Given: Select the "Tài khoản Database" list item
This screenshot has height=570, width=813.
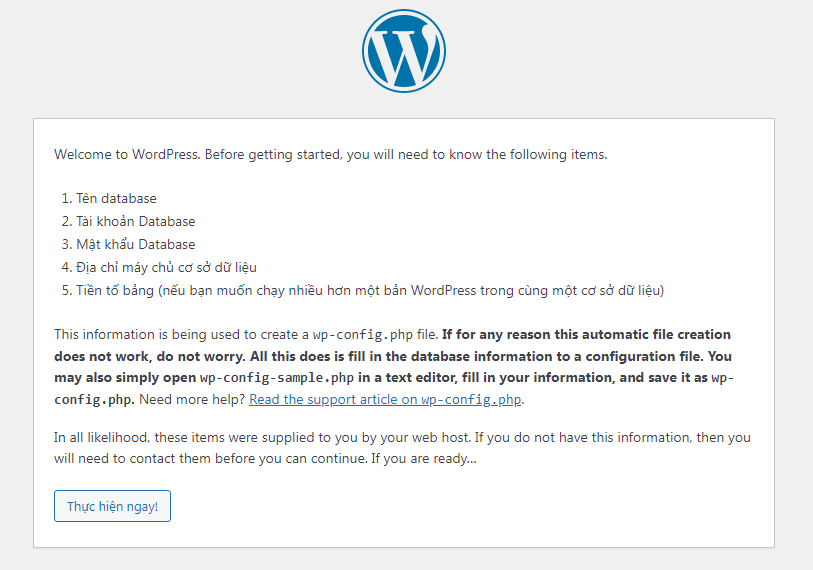Looking at the screenshot, I should [x=135, y=222].
